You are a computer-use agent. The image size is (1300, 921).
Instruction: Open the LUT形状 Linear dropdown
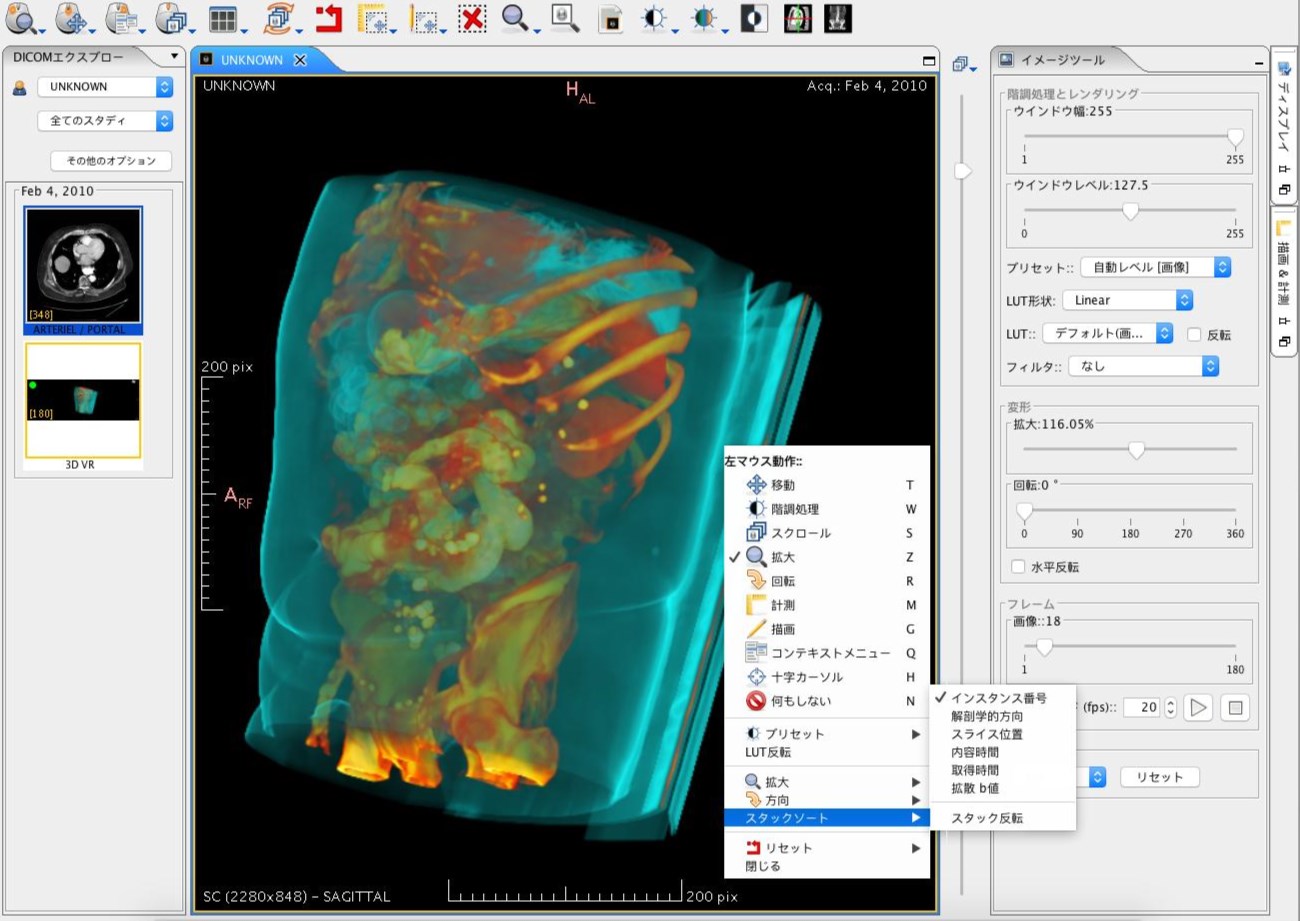tap(1128, 300)
